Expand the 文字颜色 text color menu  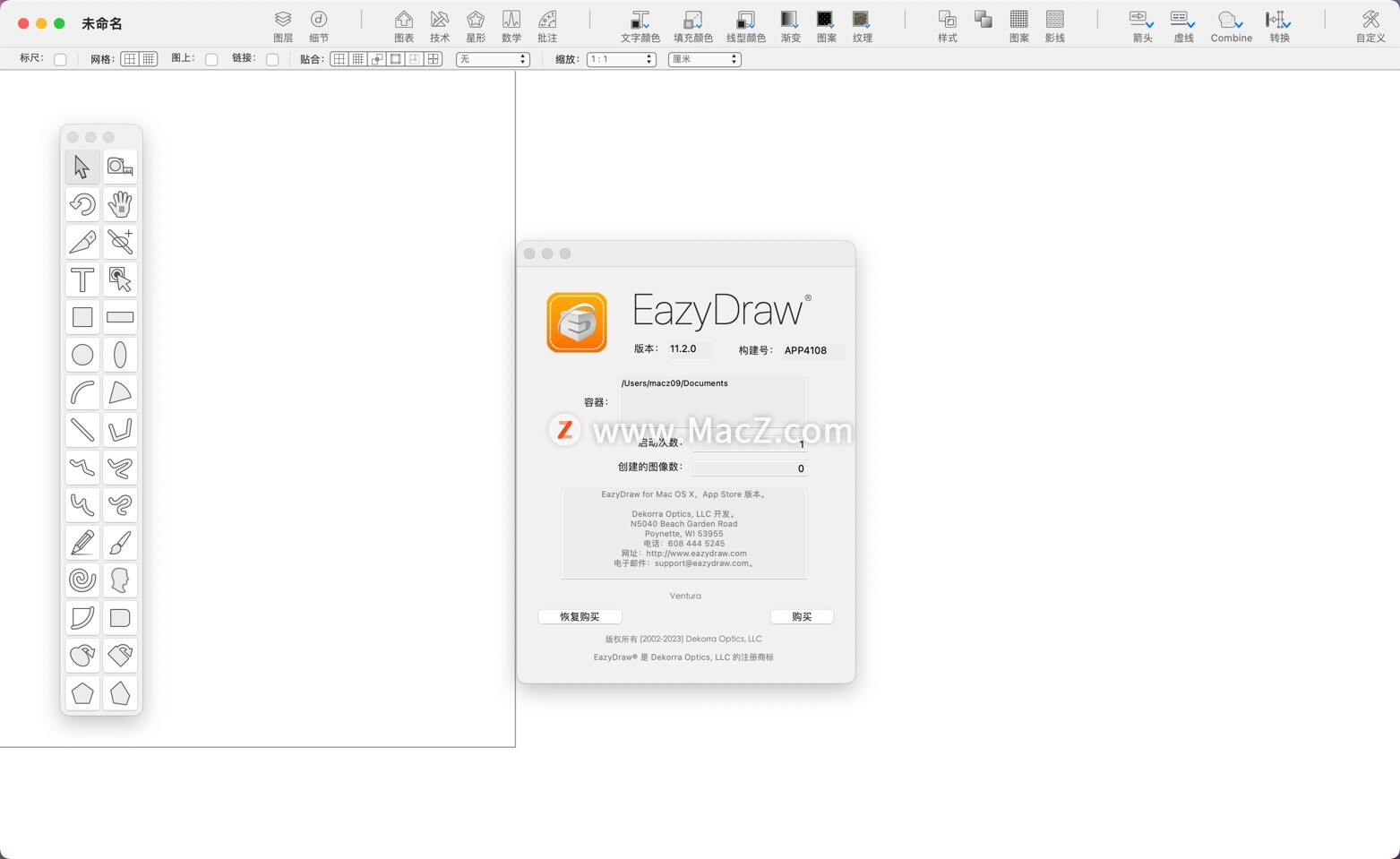[640, 26]
